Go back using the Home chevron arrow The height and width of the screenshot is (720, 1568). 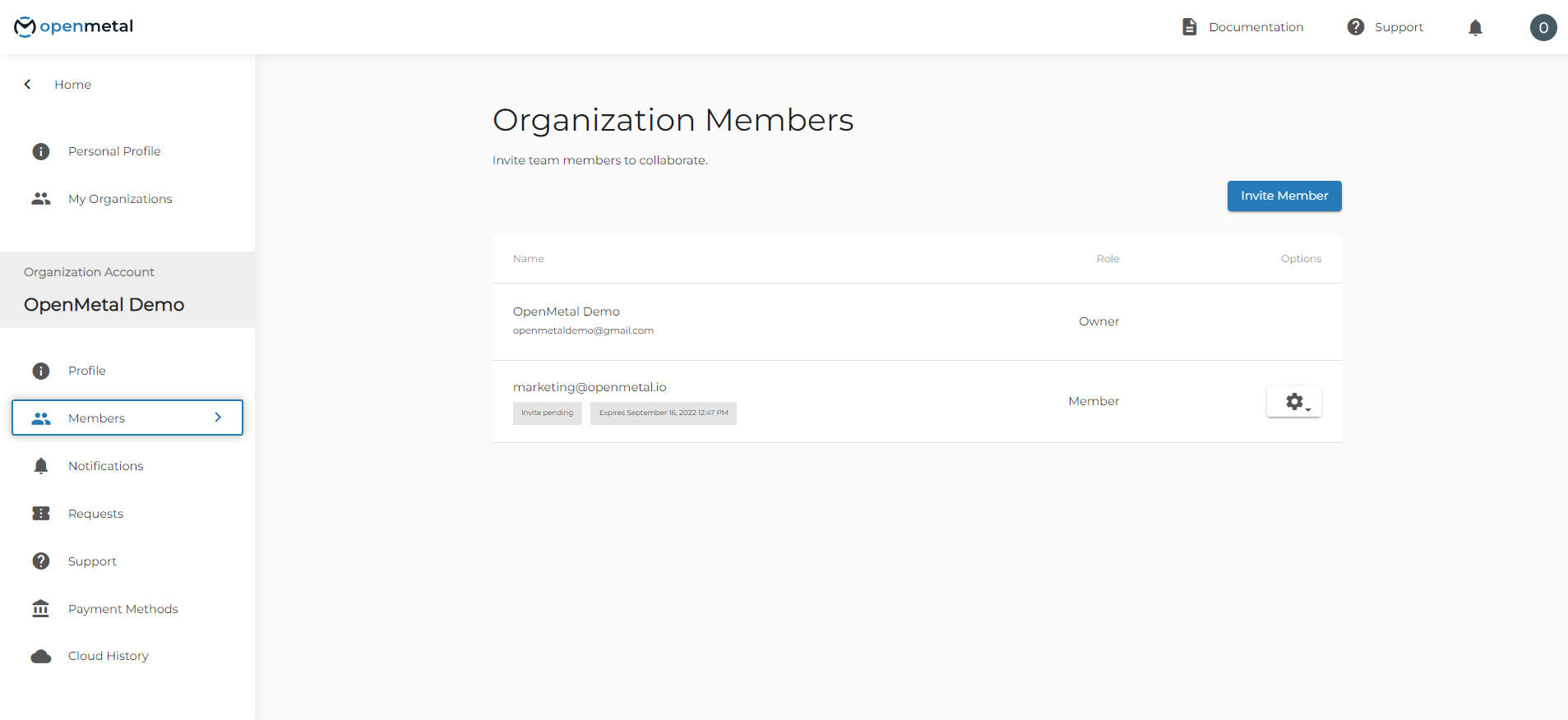28,85
